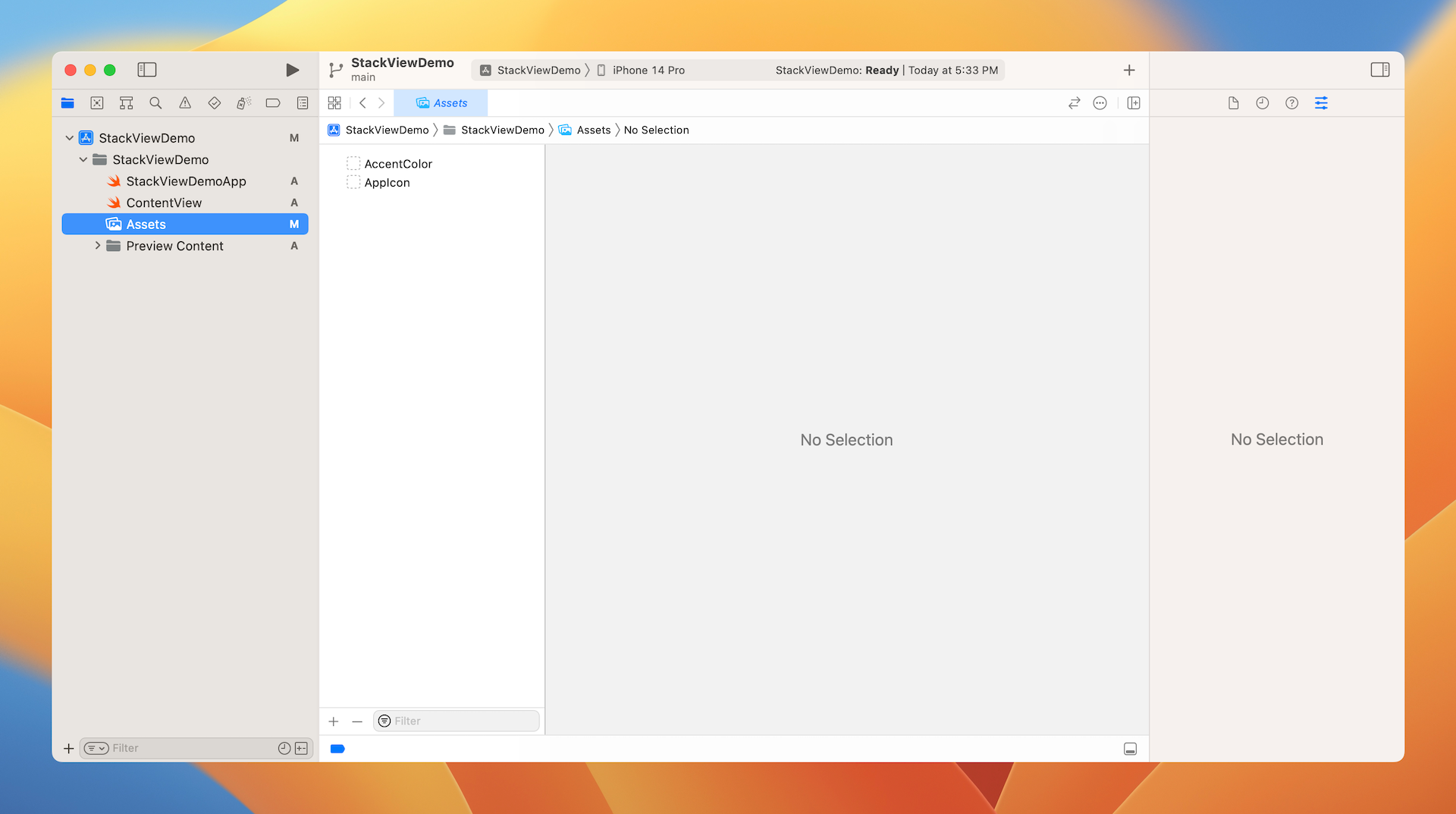This screenshot has height=814, width=1456.
Task: Open the Quick Help inspector icon
Action: click(x=1291, y=103)
